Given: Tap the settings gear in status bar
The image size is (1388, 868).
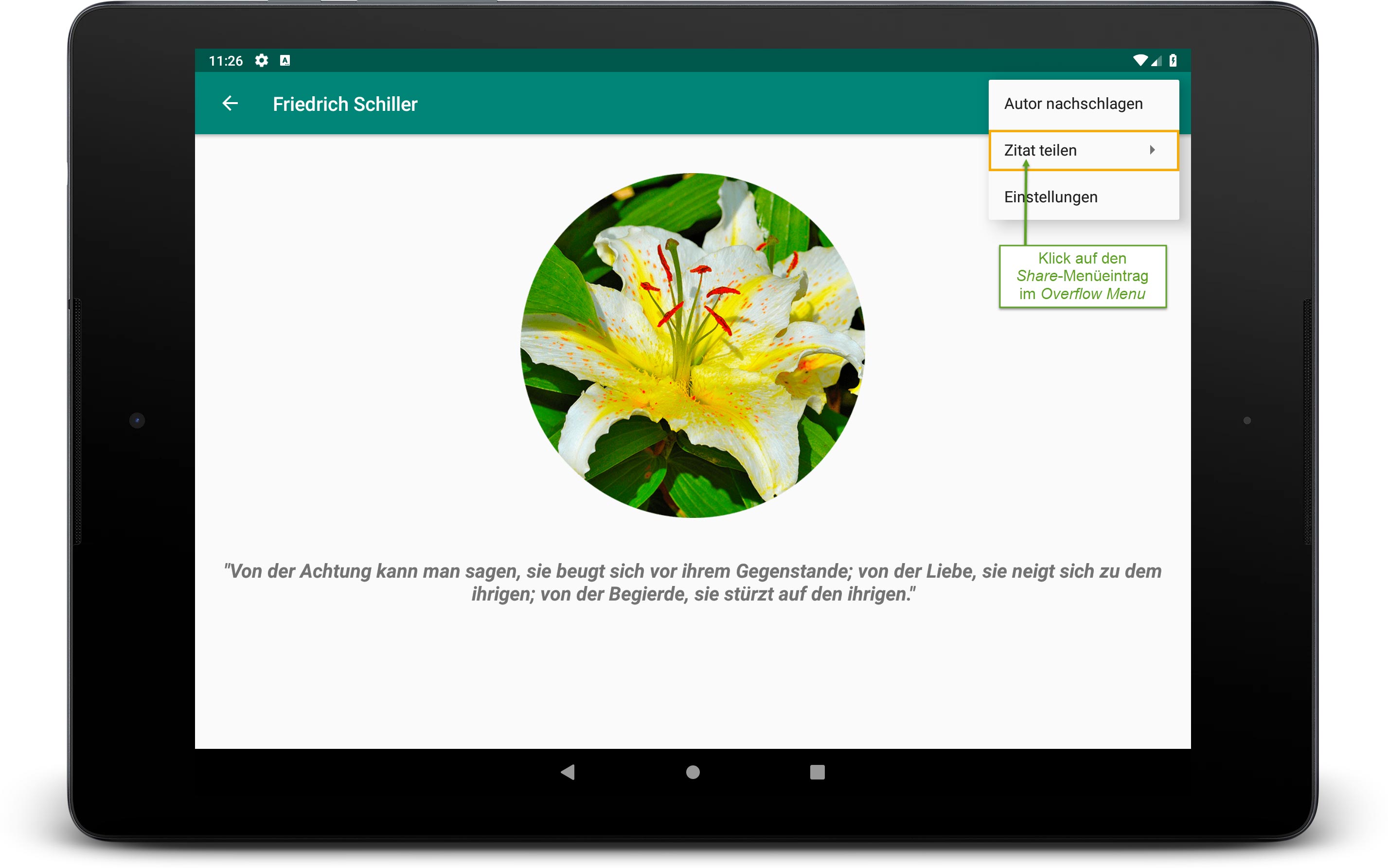Looking at the screenshot, I should point(262,60).
